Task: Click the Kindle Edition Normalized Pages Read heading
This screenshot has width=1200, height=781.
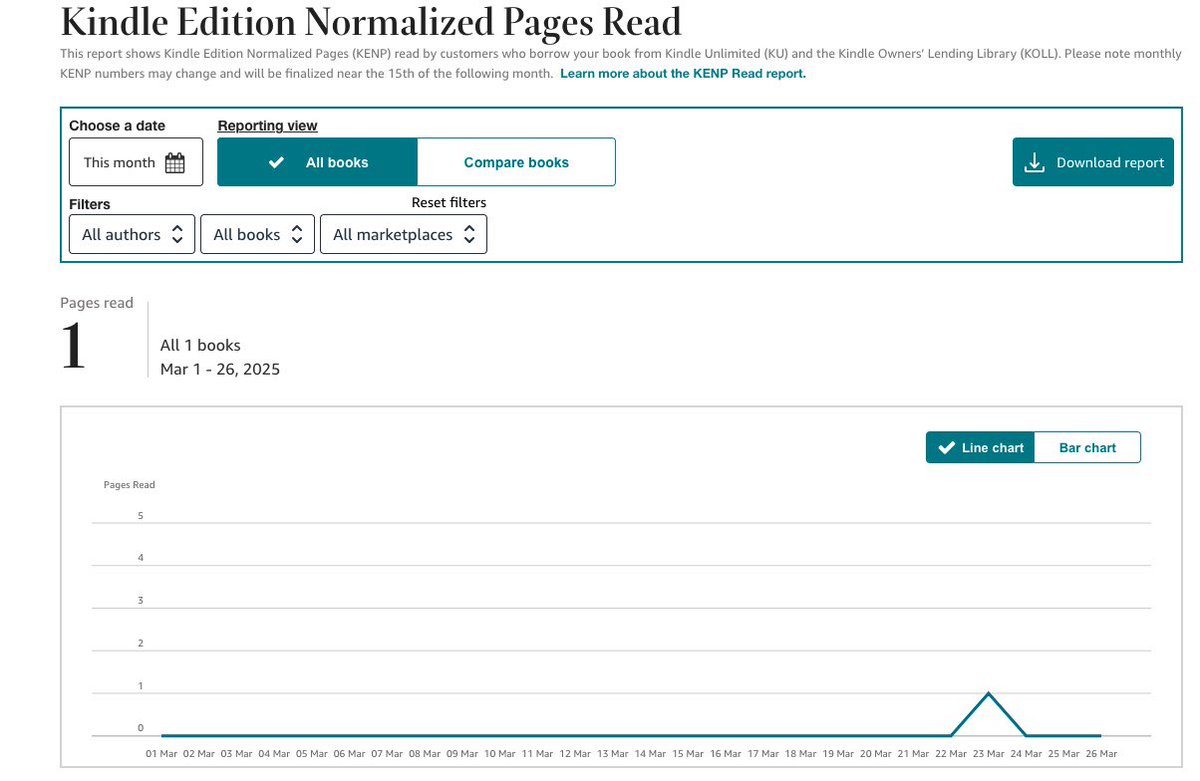Action: point(371,21)
